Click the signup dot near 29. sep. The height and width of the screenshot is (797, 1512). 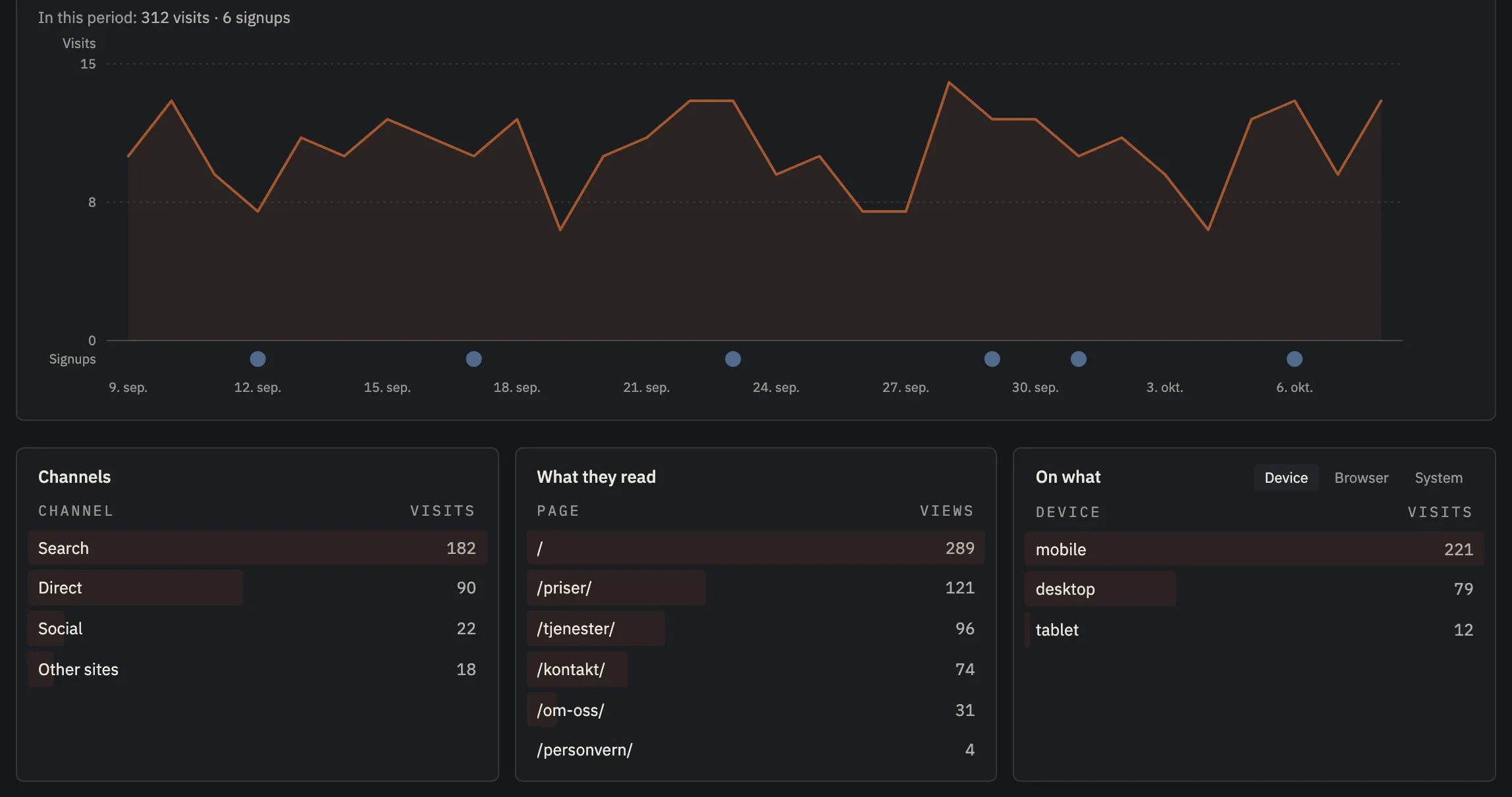pos(992,359)
